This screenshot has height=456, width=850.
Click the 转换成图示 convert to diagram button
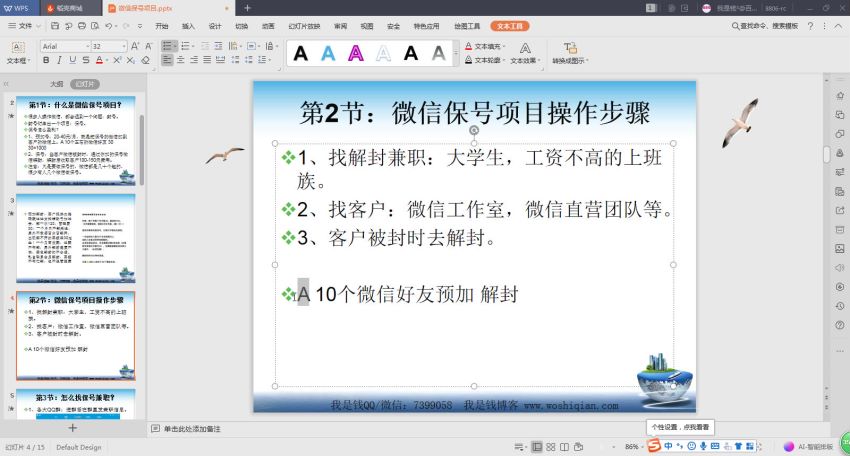tap(570, 53)
